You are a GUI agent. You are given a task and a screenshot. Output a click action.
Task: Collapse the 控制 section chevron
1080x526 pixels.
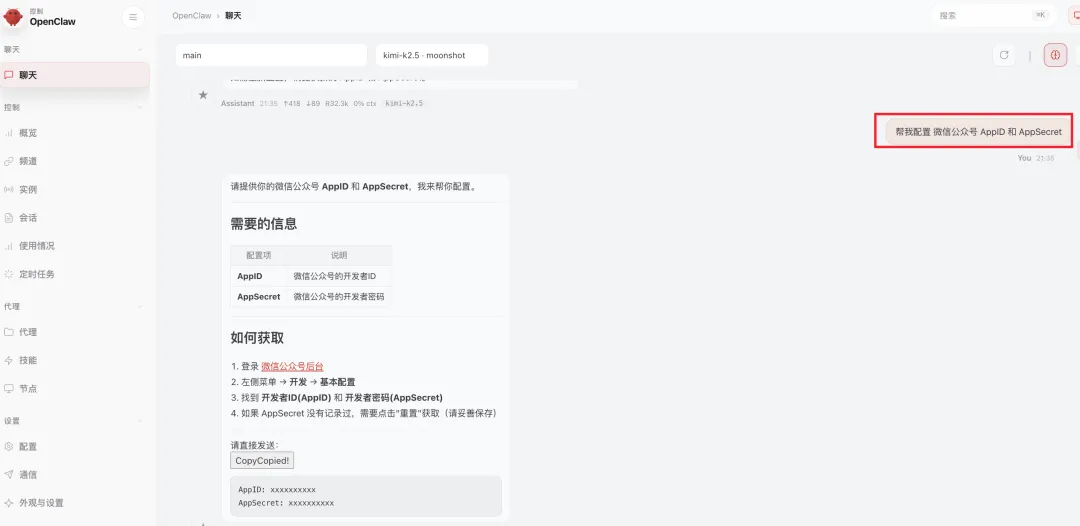click(140, 107)
